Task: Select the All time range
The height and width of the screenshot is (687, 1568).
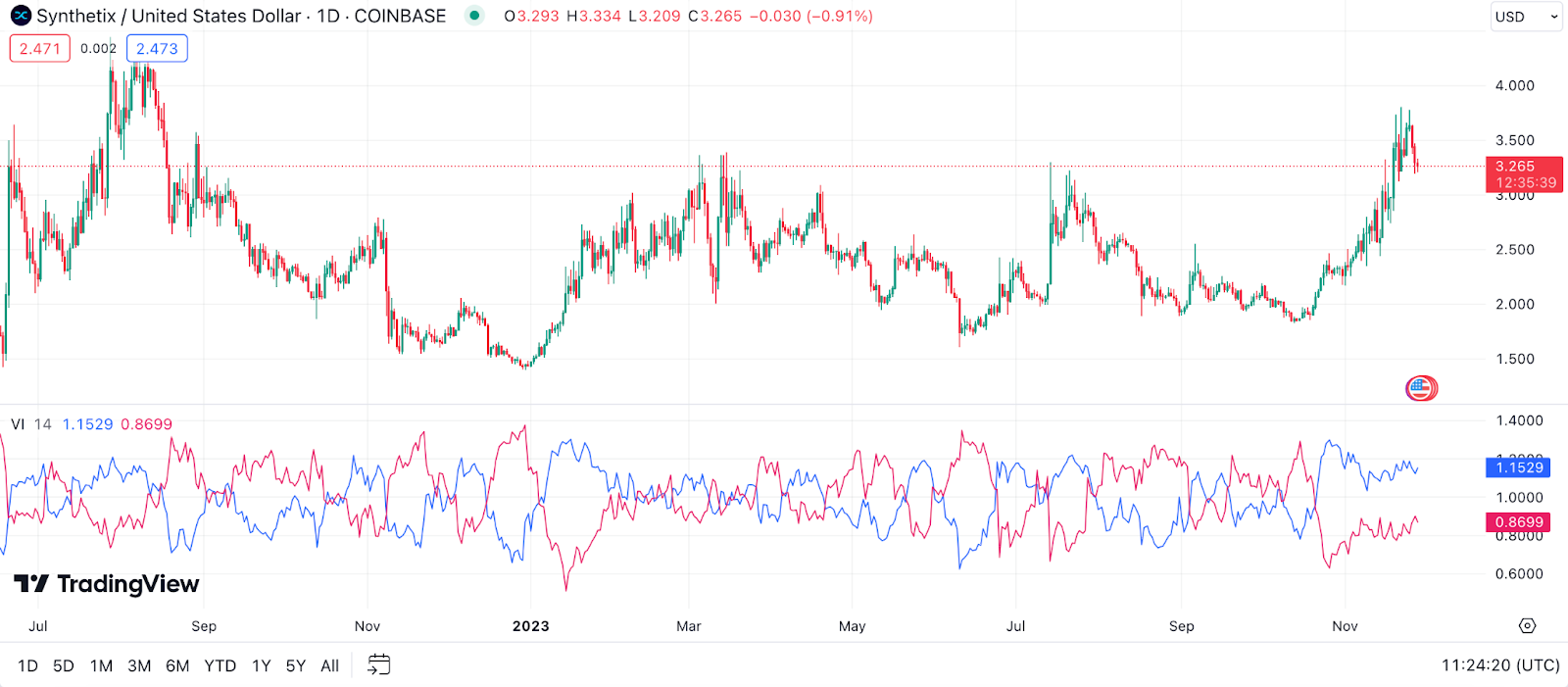Action: pyautogui.click(x=330, y=665)
